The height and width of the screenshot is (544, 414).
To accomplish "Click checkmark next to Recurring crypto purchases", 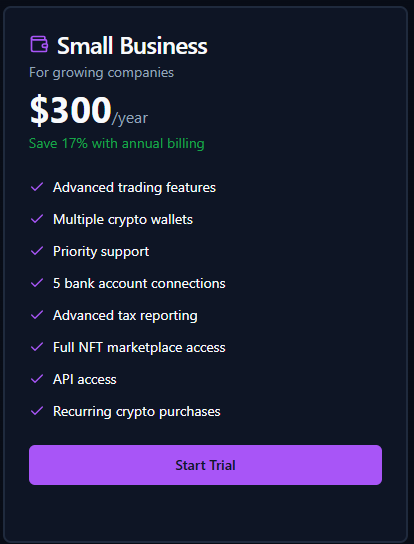I will click(37, 411).
